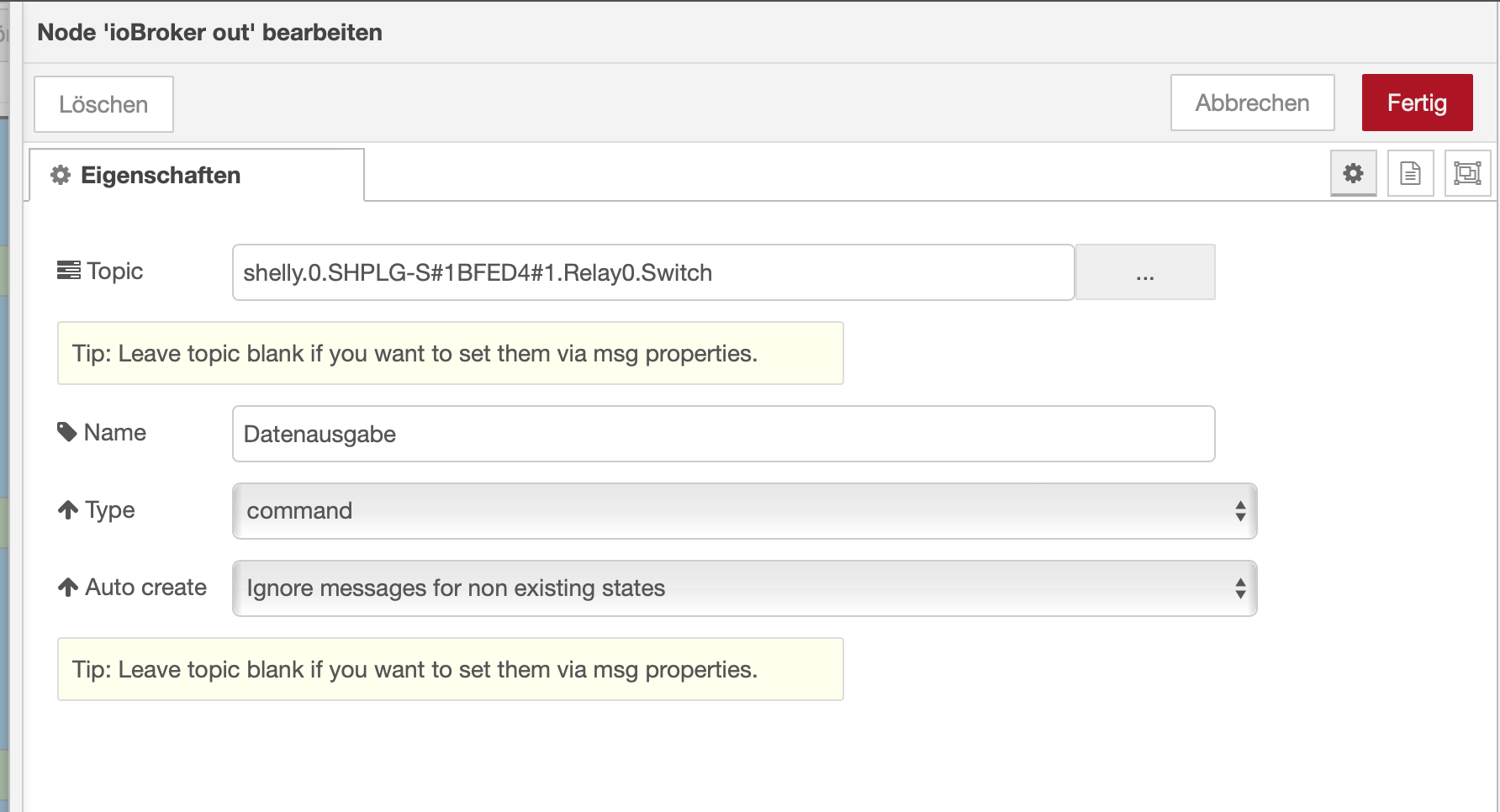Click the Auto create dropdown arrows

[x=1240, y=588]
